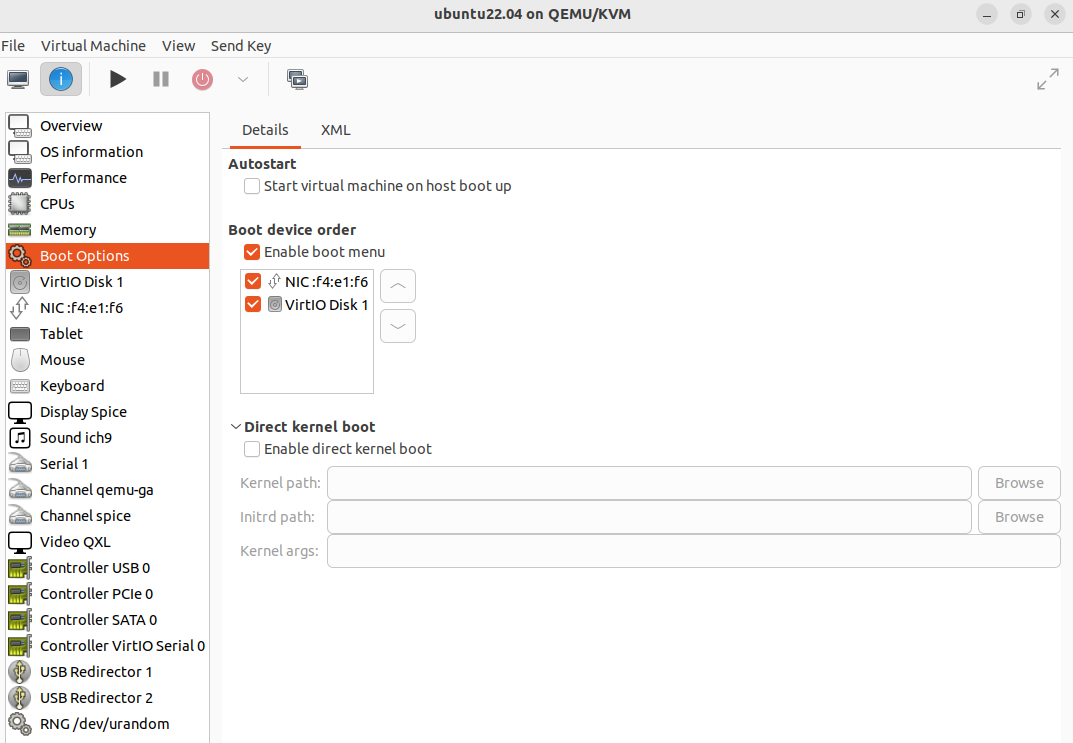Open the manage snapshots icon
The image size is (1073, 743).
click(x=297, y=79)
